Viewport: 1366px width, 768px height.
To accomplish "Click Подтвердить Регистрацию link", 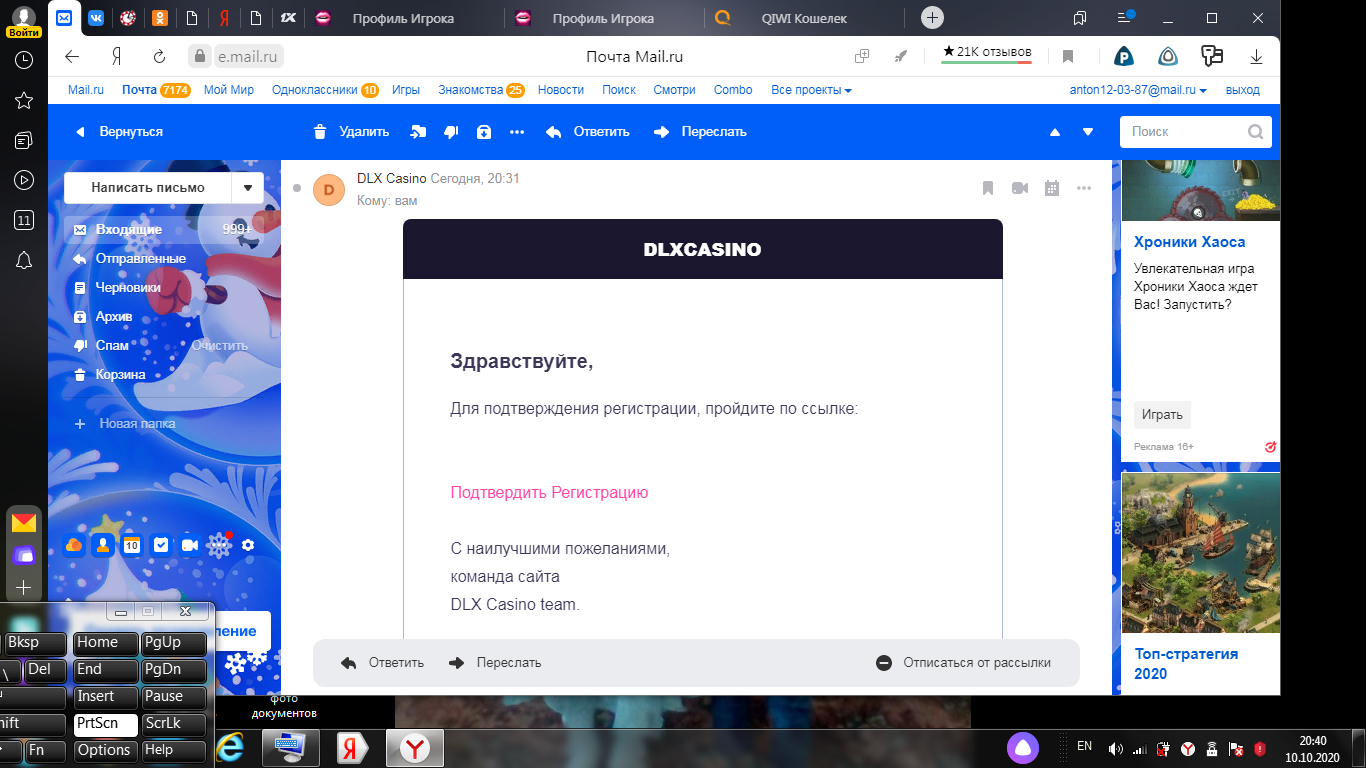I will point(549,492).
